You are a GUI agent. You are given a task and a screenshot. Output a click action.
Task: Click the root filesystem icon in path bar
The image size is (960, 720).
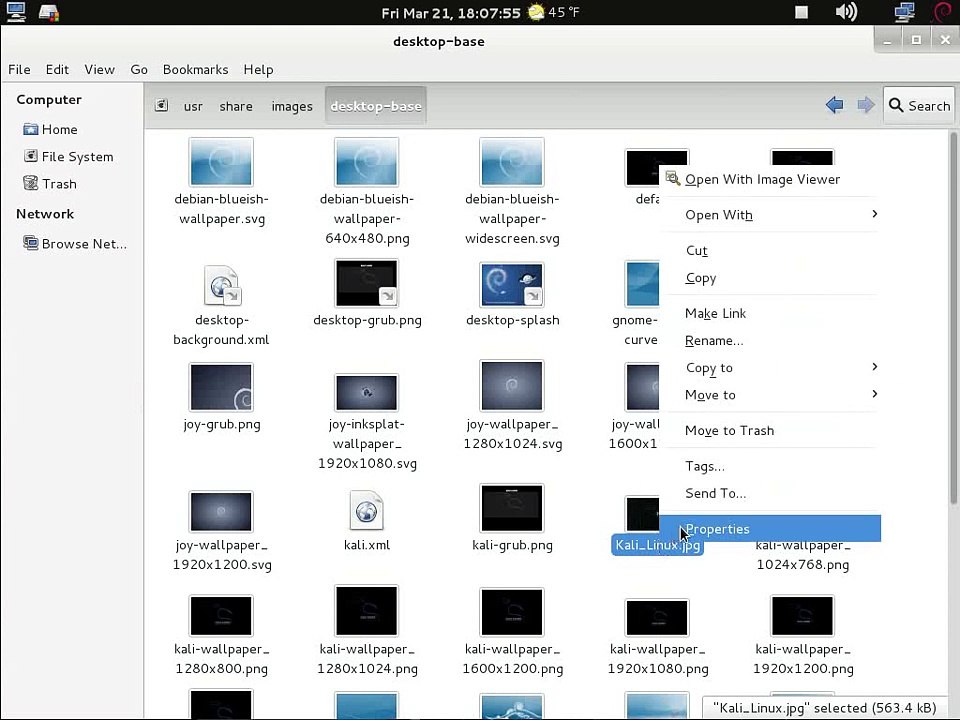click(161, 105)
